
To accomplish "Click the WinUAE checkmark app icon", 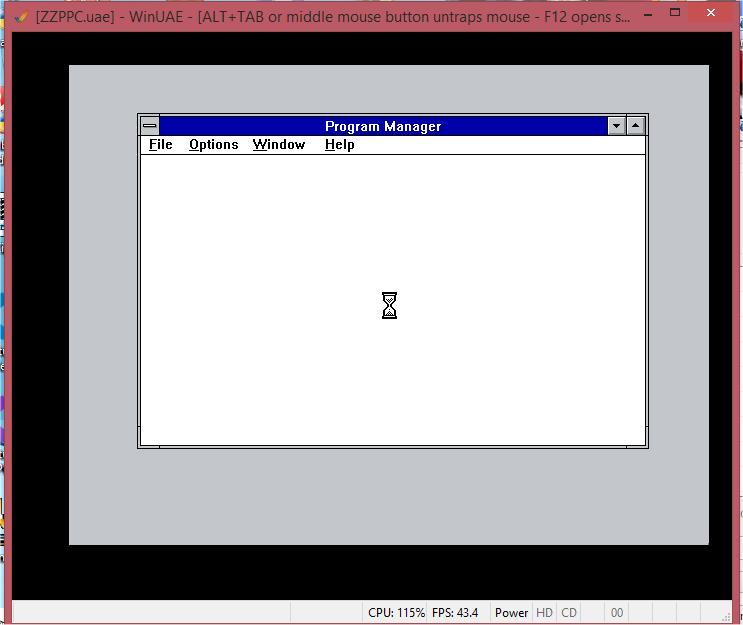I will pos(21,18).
